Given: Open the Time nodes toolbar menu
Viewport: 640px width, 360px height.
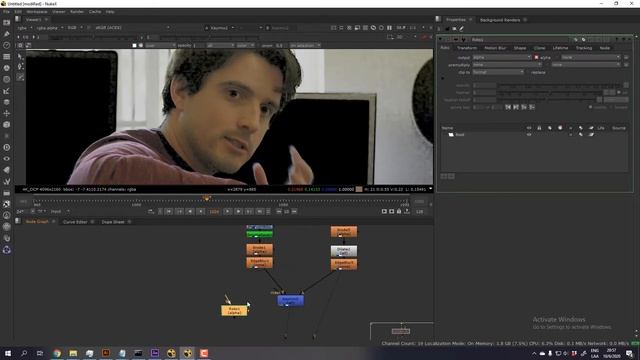Looking at the screenshot, I should 7,45.
